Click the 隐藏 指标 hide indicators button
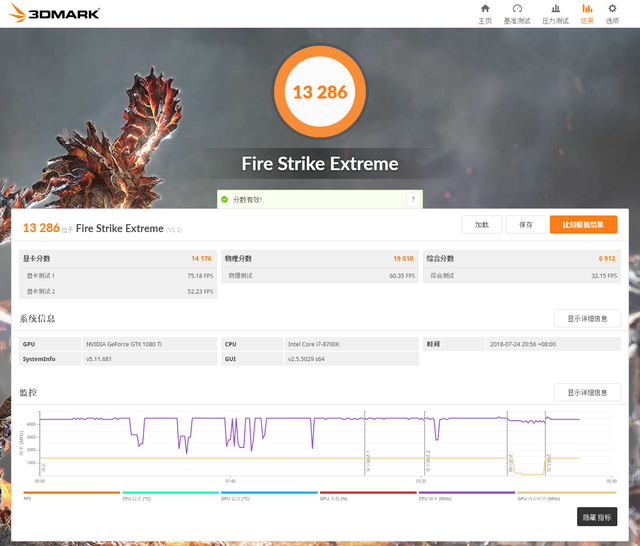 click(597, 517)
